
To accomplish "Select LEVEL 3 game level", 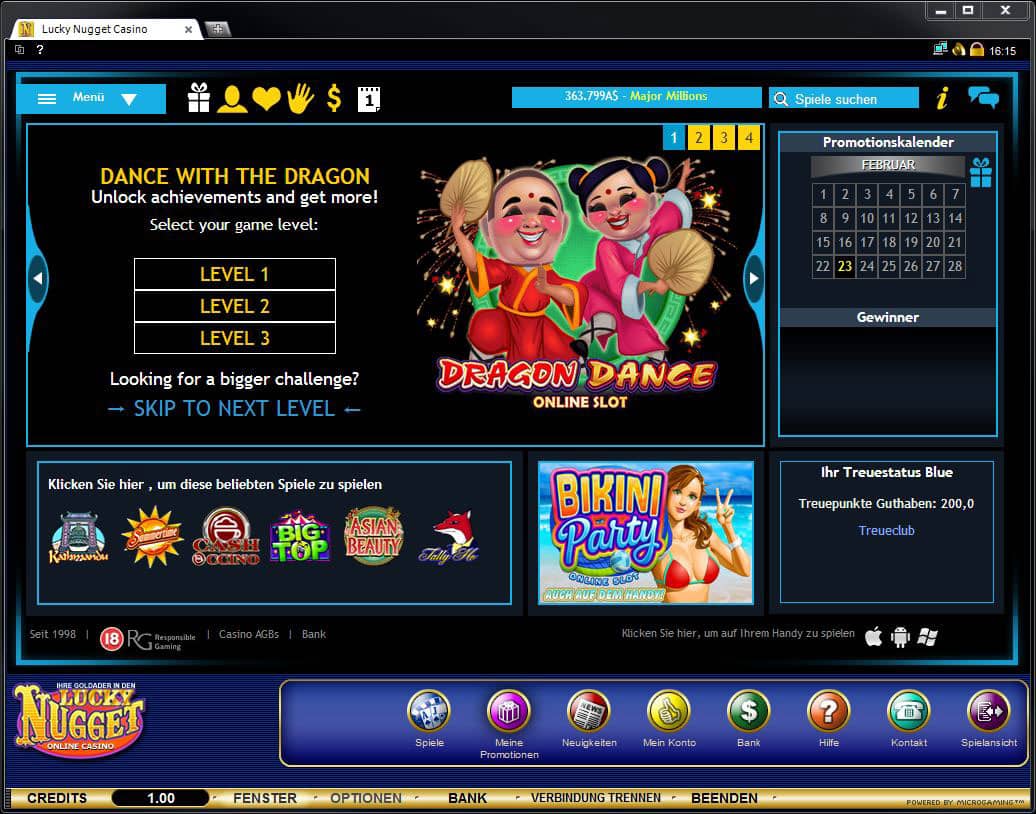I will click(x=235, y=338).
